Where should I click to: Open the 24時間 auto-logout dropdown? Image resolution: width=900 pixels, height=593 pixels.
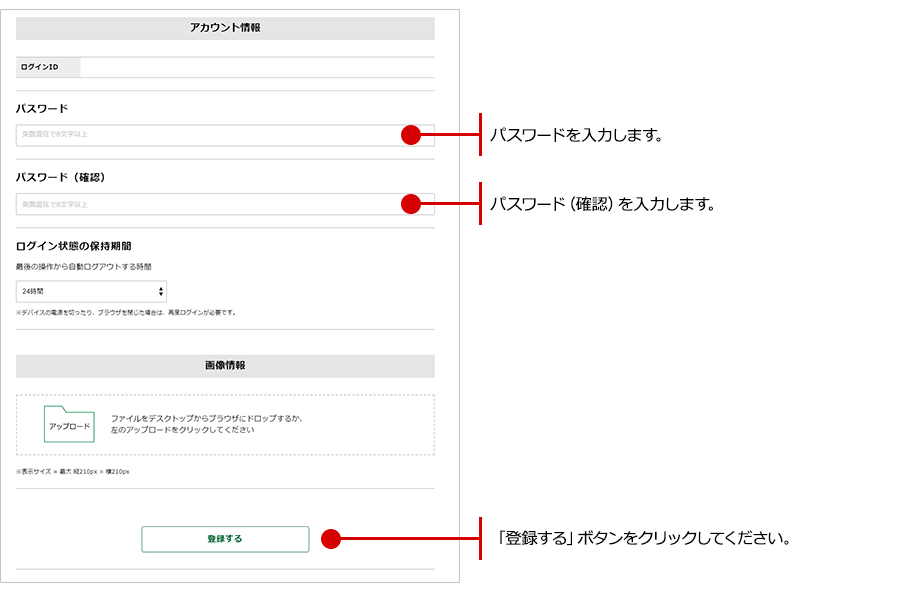point(90,291)
